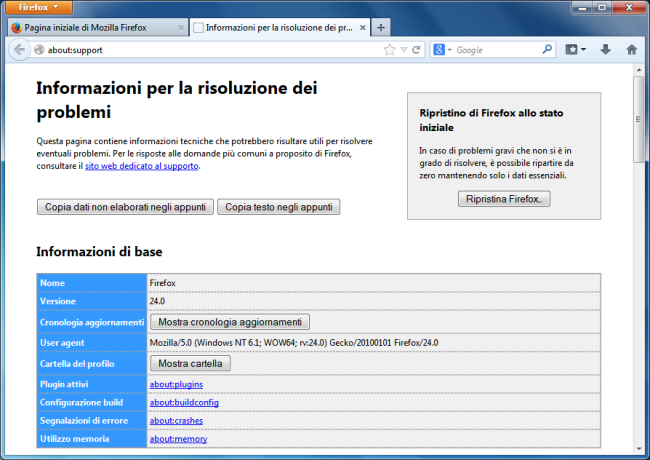The image size is (650, 460).
Task: Open the downloads arrow icon
Action: 606,50
